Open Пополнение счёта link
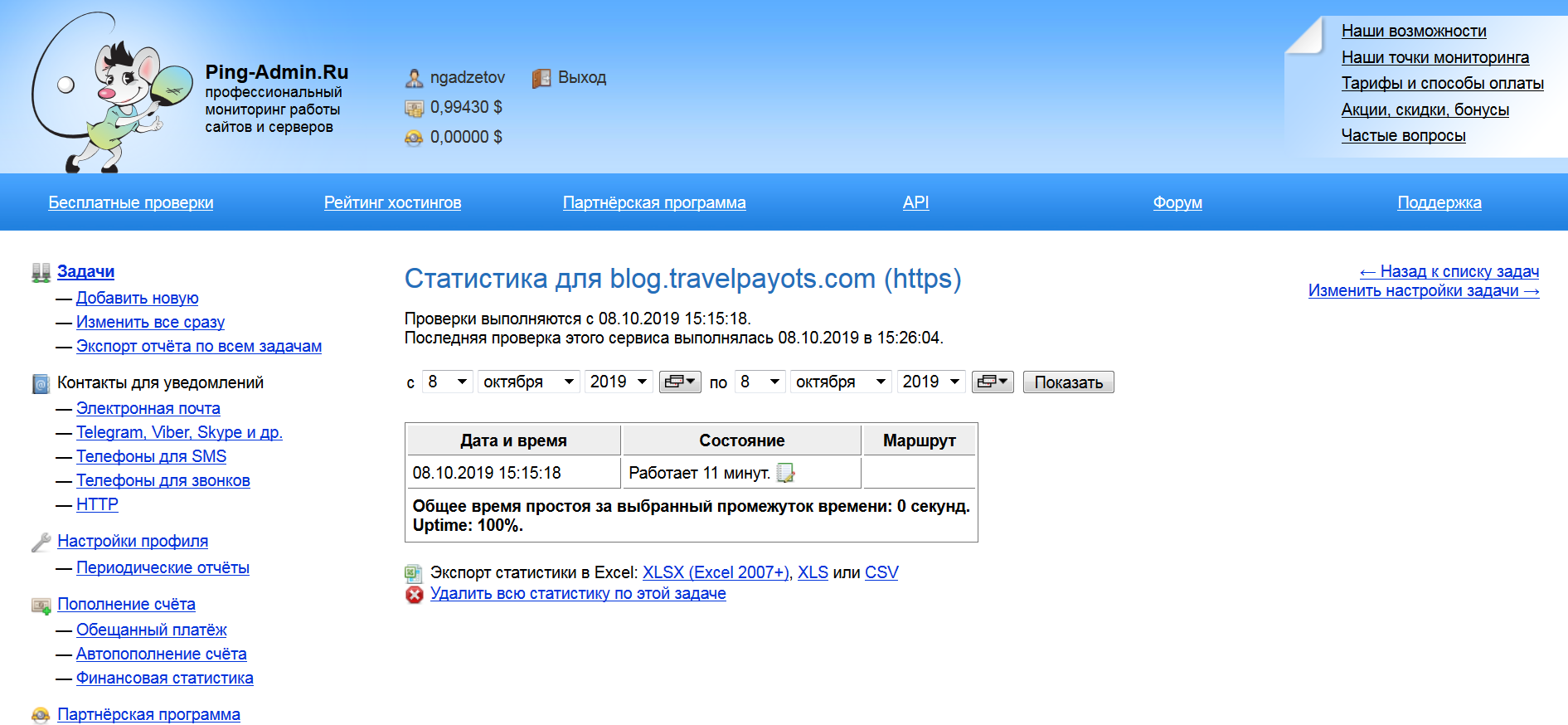This screenshot has height=725, width=1568. coord(126,604)
